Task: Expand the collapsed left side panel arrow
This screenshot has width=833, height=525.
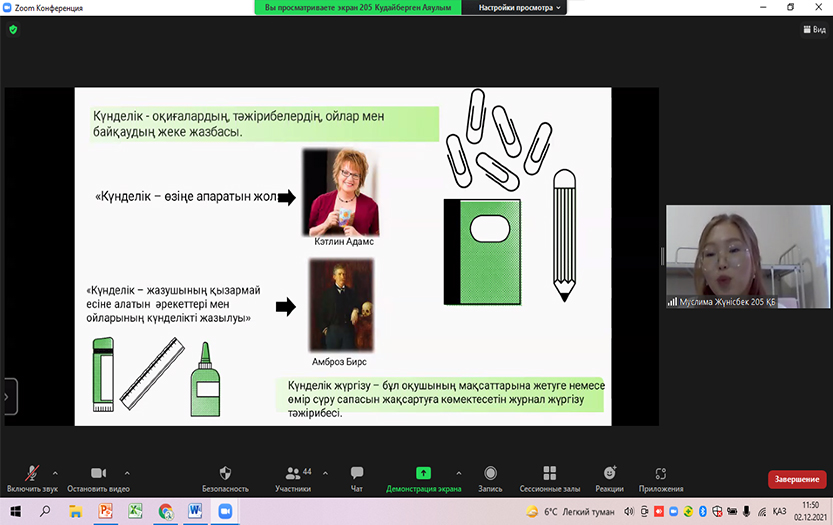Action: (8, 396)
